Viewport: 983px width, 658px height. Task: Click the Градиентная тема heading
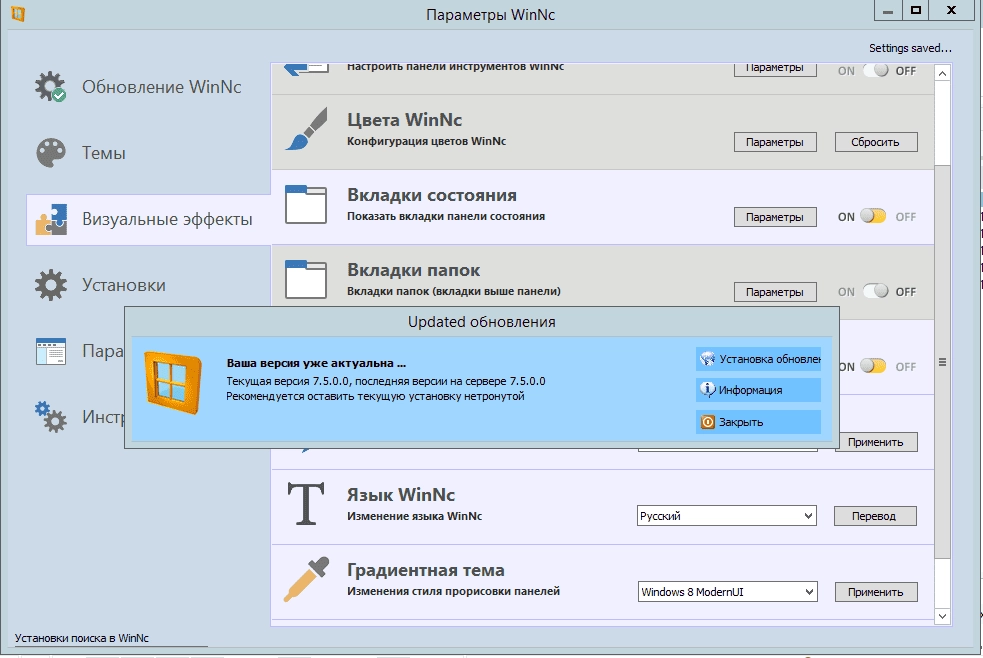[x=426, y=570]
